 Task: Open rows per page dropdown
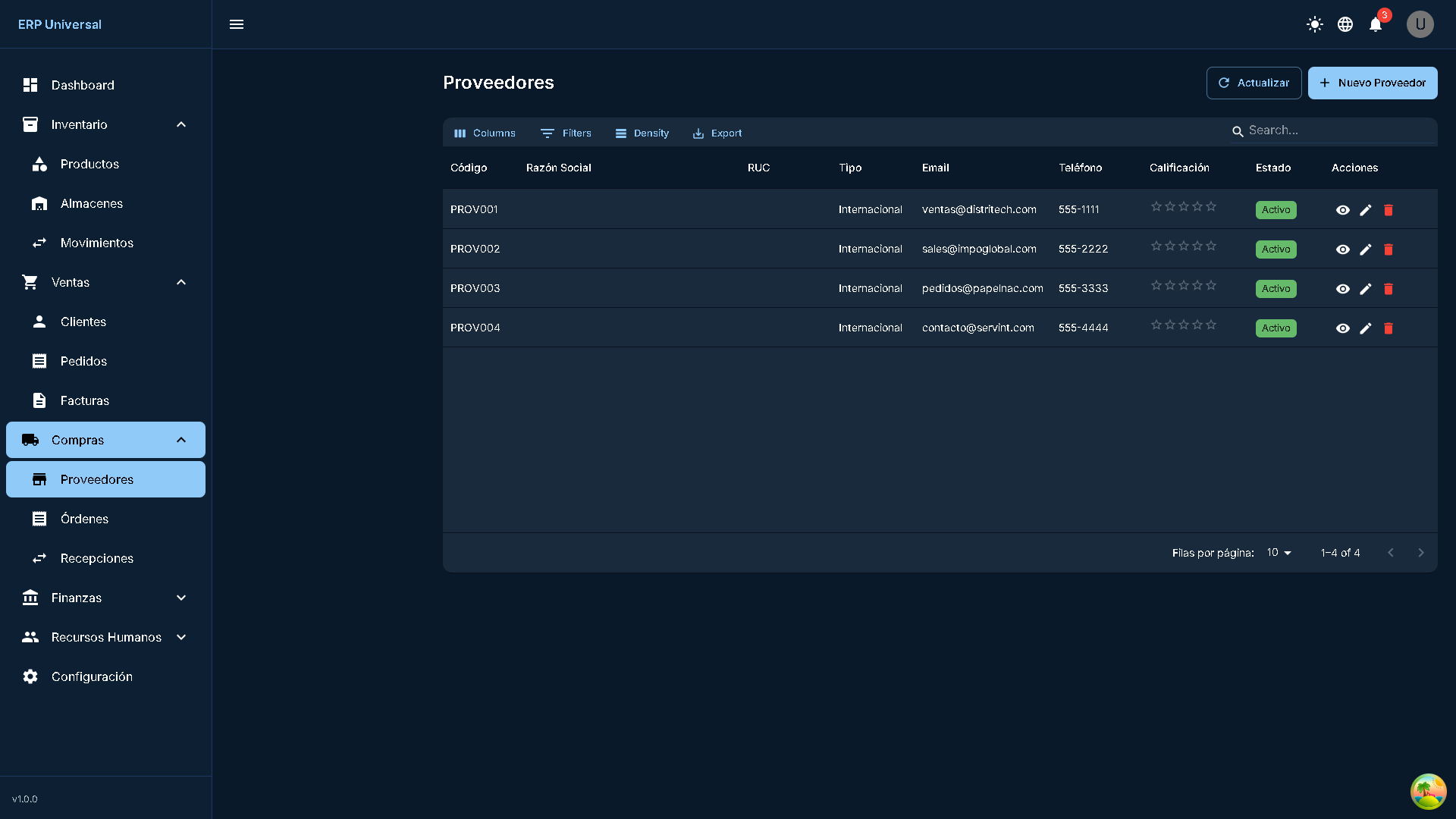[x=1279, y=553]
